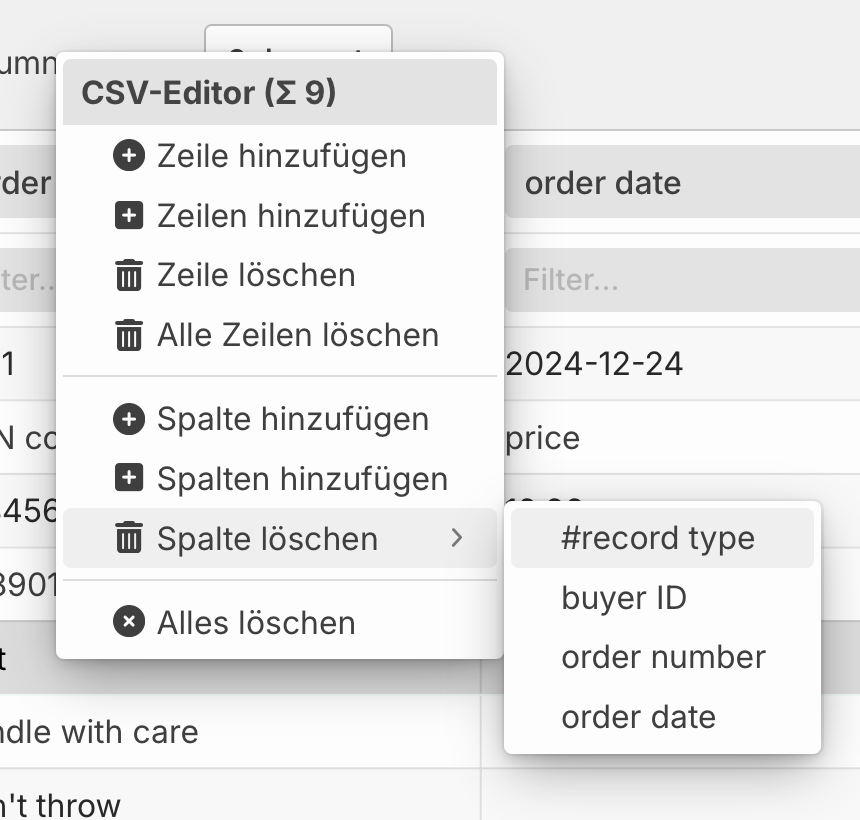Click the plus circle icon for Spalte hinzufügen
This screenshot has width=860, height=820.
pyautogui.click(x=129, y=419)
